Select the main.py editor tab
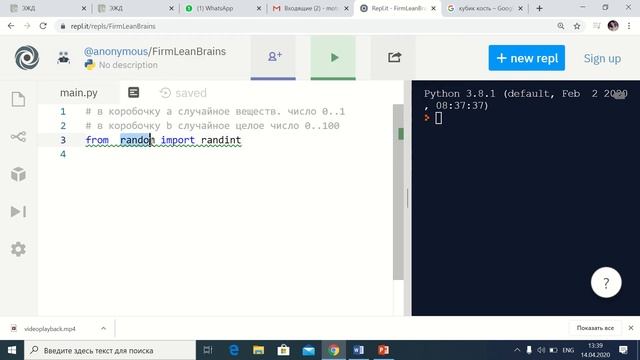The width and height of the screenshot is (640, 360). 79,93
